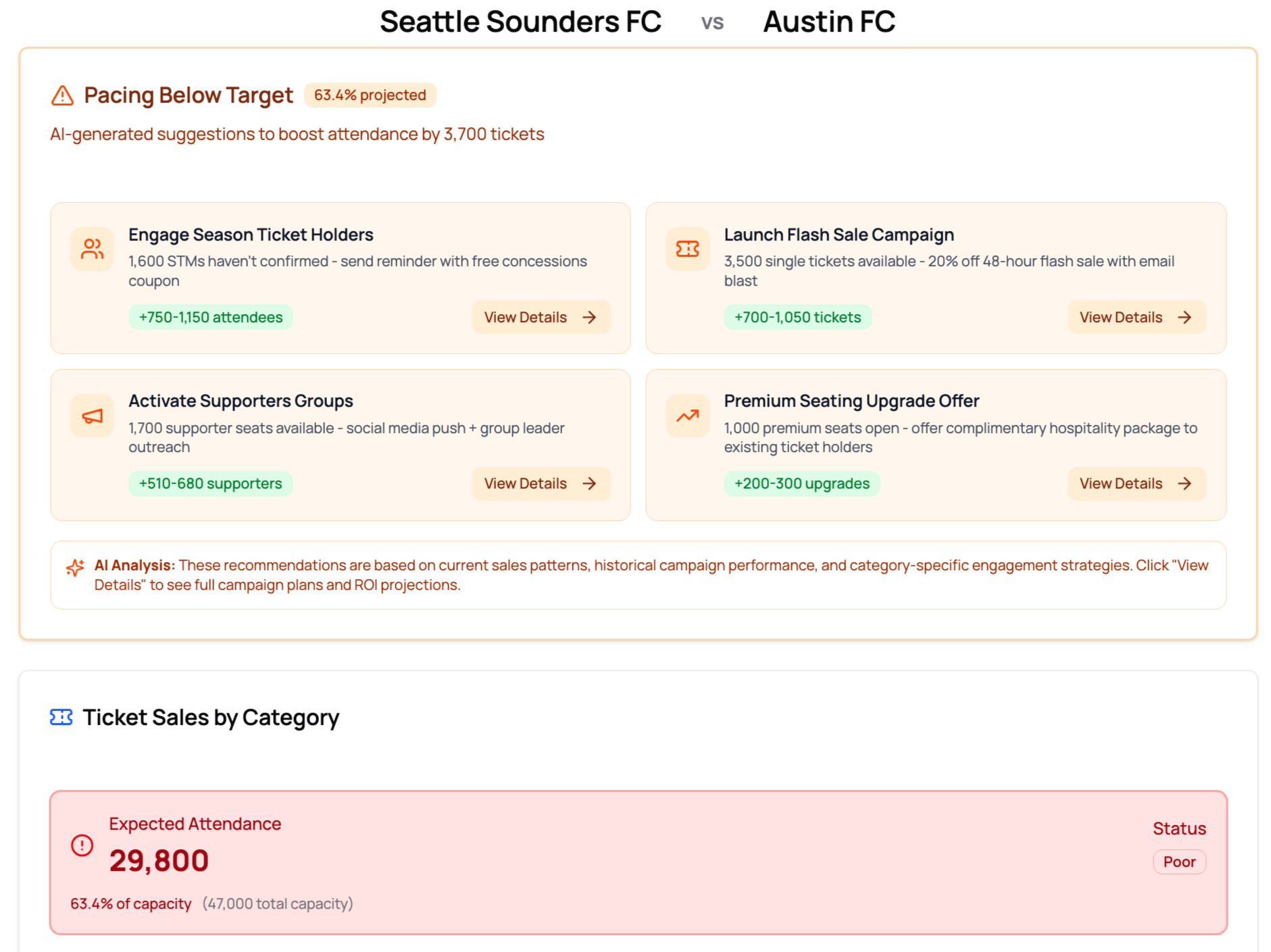Click the +750-1,150 attendees badge

coord(210,317)
